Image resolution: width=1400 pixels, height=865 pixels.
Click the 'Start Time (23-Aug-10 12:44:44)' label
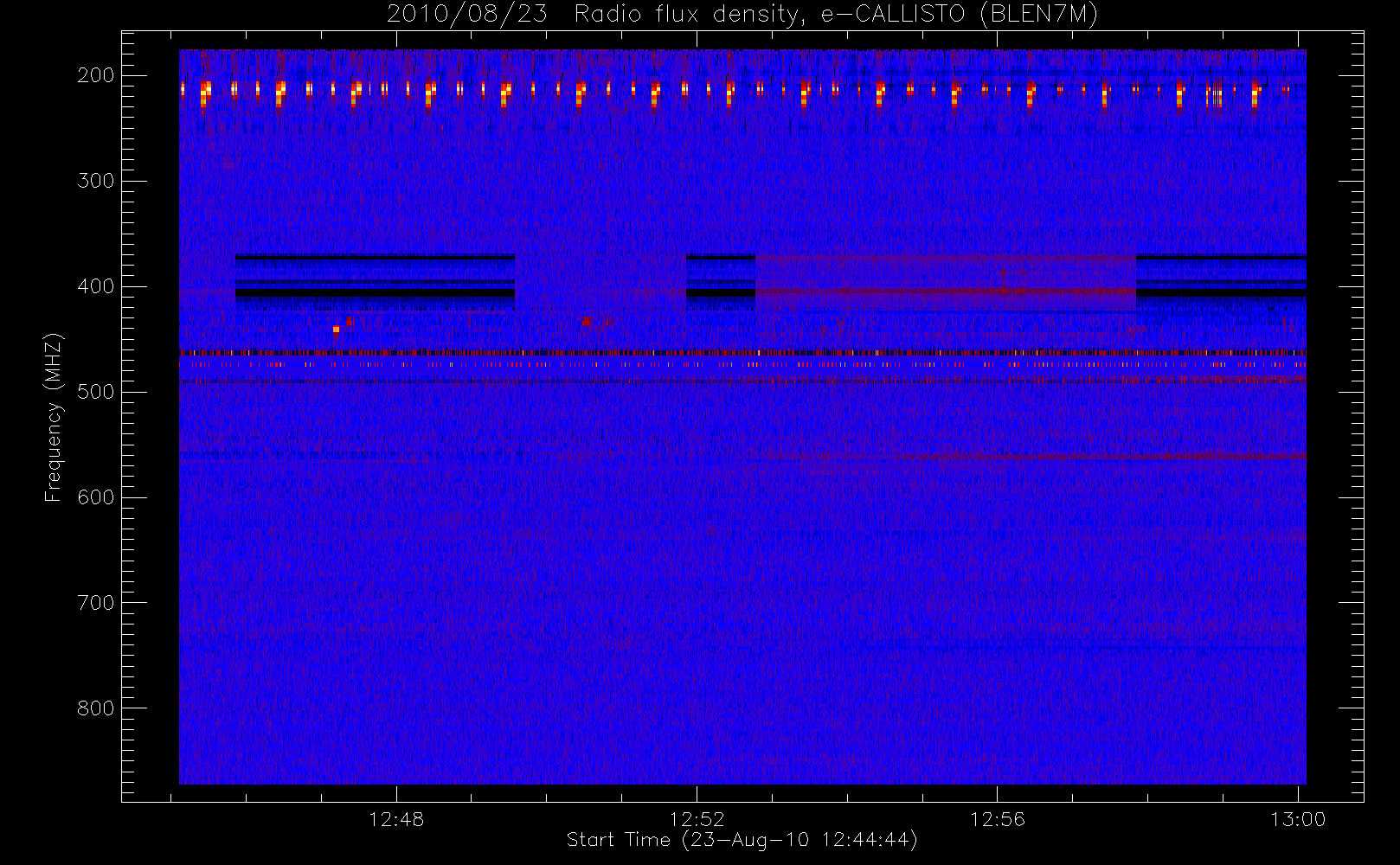pyautogui.click(x=742, y=840)
